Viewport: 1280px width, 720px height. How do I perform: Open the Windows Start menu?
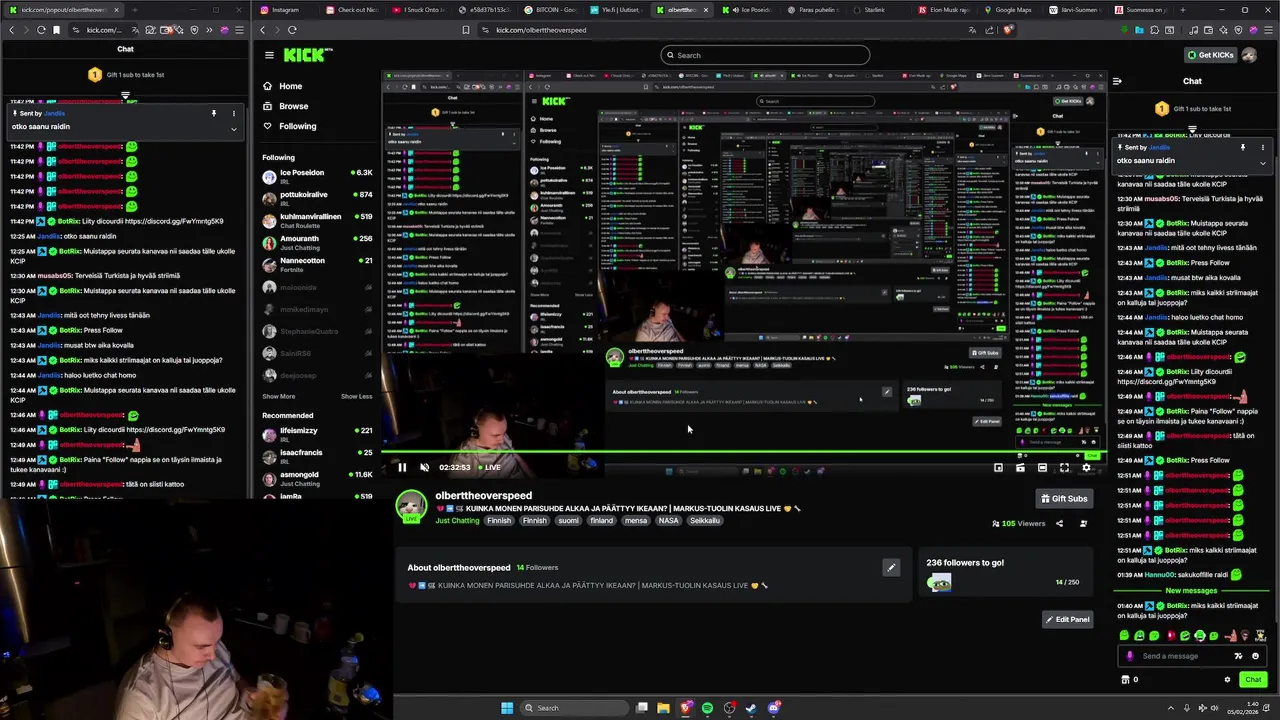[507, 708]
